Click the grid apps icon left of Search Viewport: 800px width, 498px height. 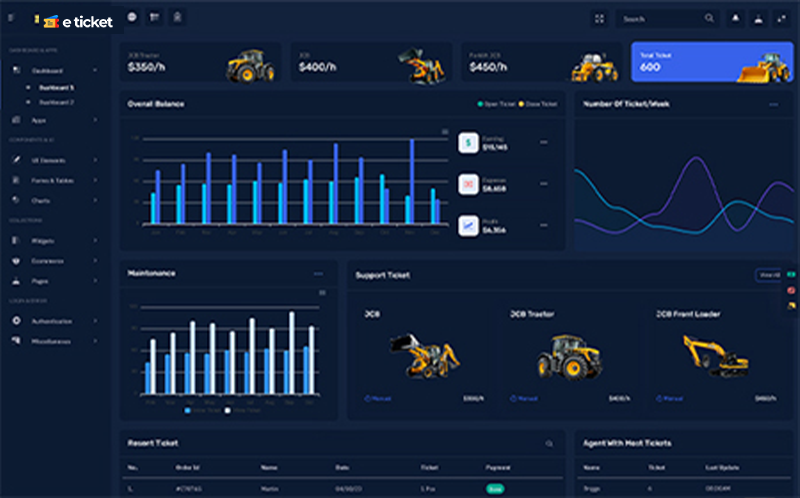click(599, 19)
